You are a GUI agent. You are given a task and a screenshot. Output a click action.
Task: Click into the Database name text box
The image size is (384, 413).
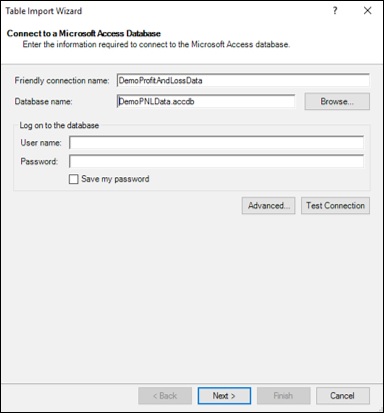[x=206, y=101]
